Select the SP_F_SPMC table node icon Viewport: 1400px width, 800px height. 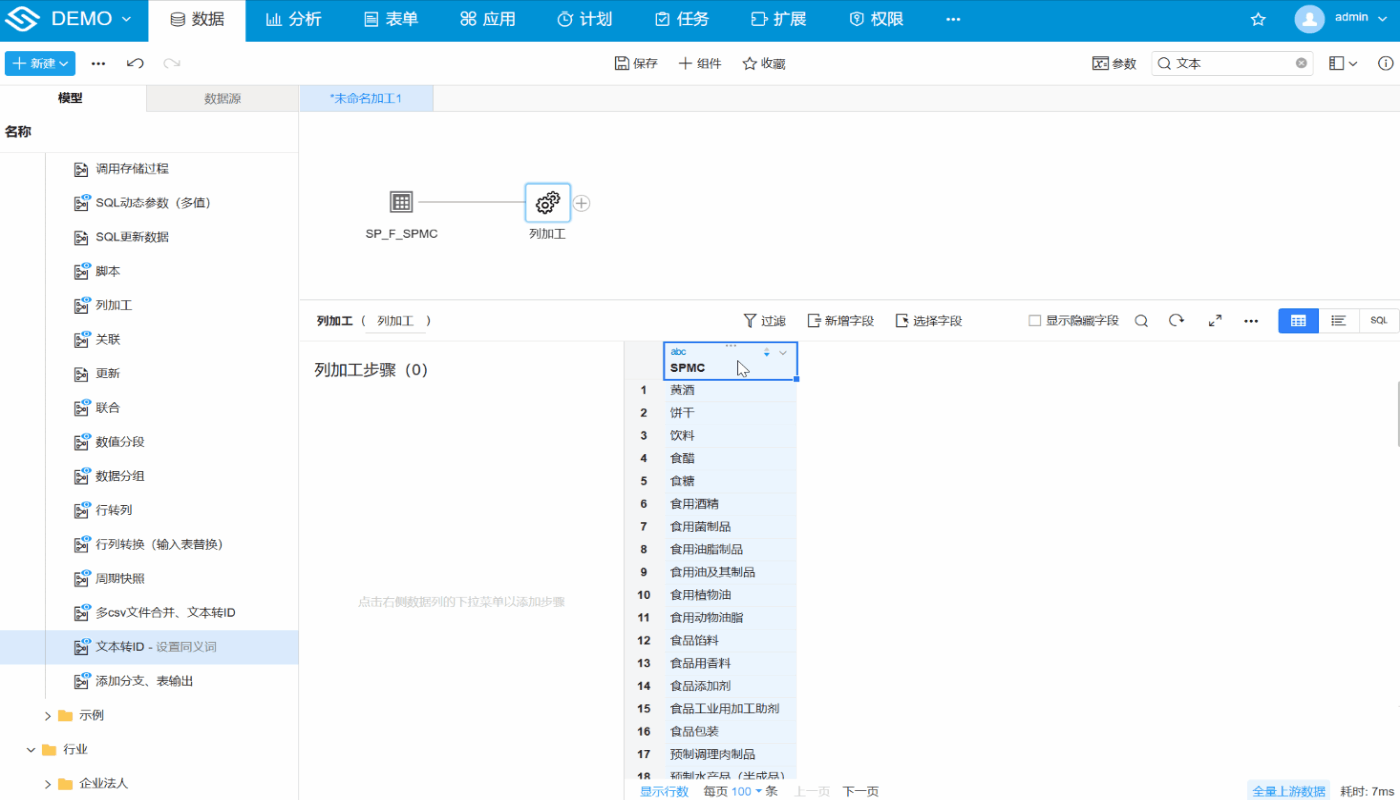[401, 202]
